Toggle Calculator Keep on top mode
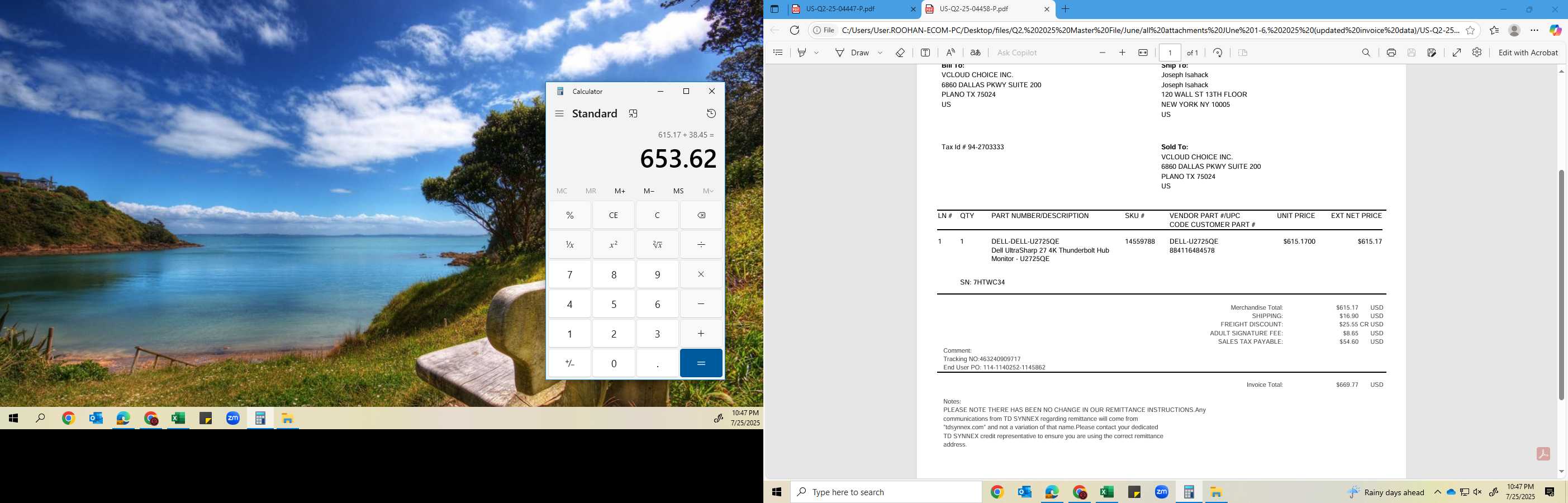Image resolution: width=1568 pixels, height=503 pixels. tap(633, 113)
